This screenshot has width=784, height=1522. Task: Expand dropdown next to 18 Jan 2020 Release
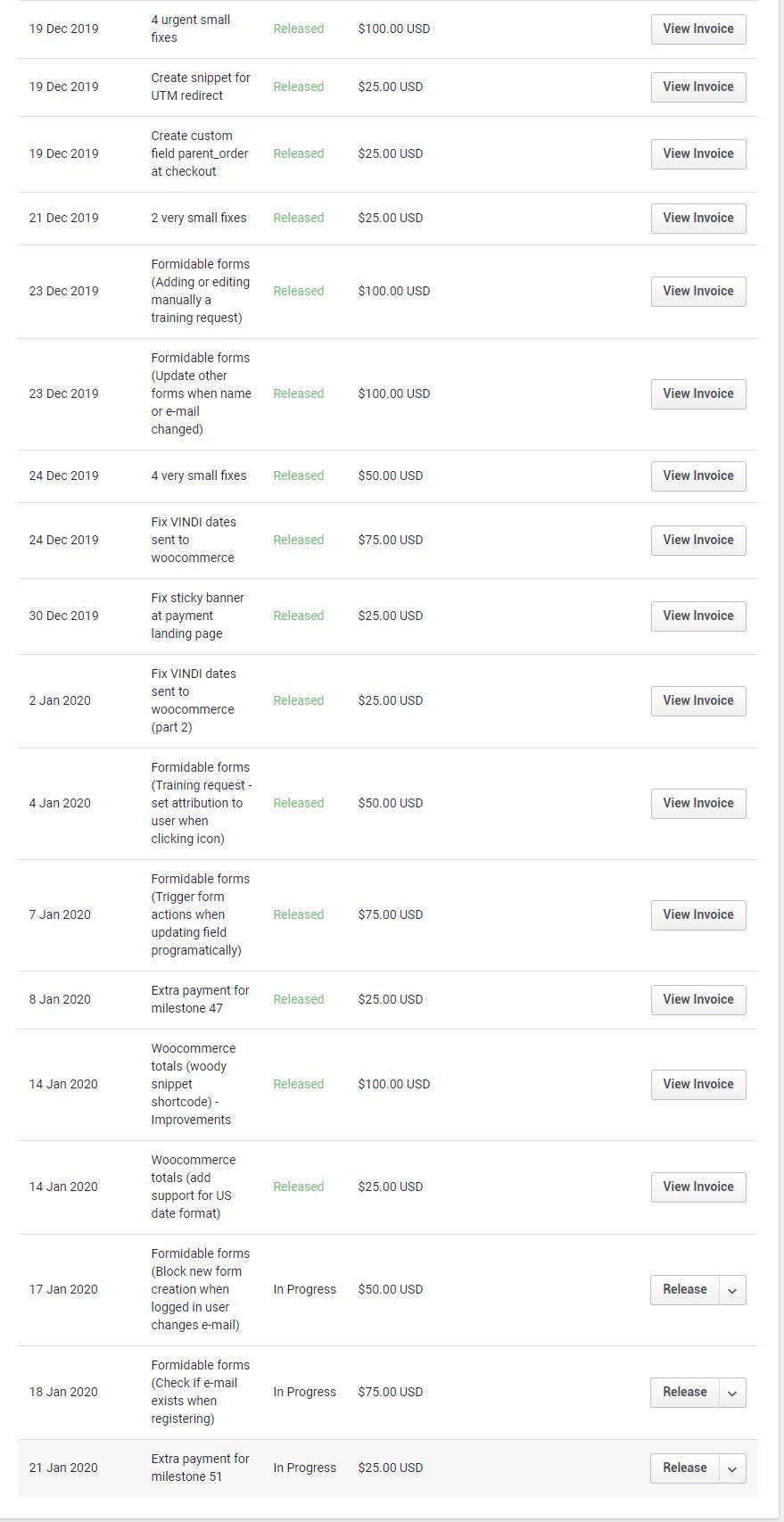pyautogui.click(x=732, y=1393)
